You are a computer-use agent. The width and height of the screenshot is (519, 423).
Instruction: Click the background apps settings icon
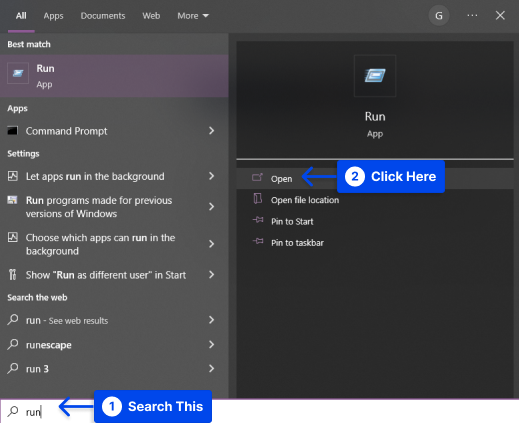(x=13, y=176)
